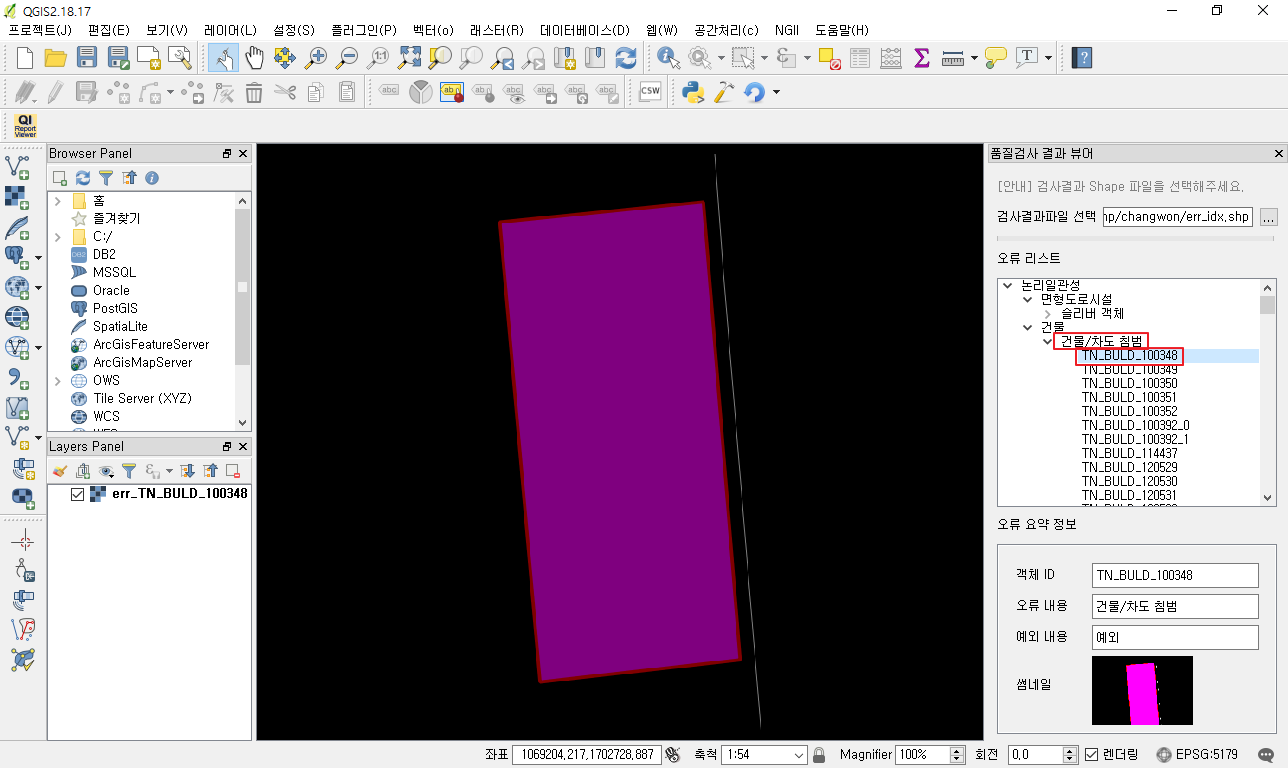The image size is (1288, 768).
Task: Open the QI Report Viewer plugin
Action: (25, 126)
